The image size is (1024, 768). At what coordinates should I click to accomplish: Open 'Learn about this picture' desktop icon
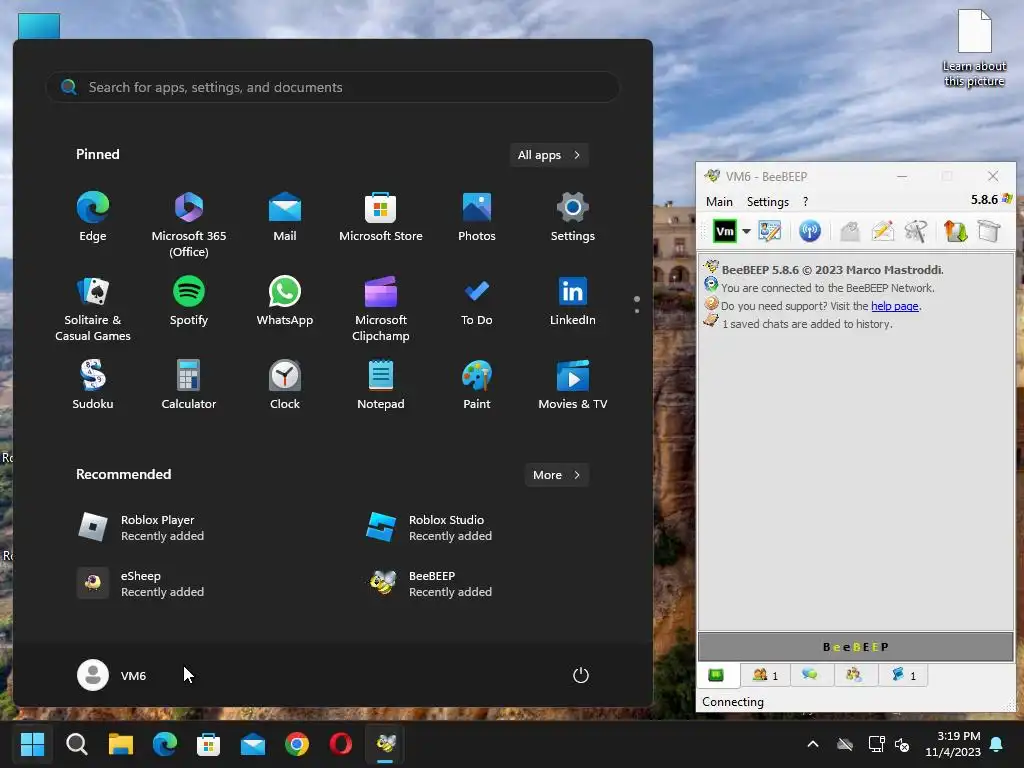974,49
